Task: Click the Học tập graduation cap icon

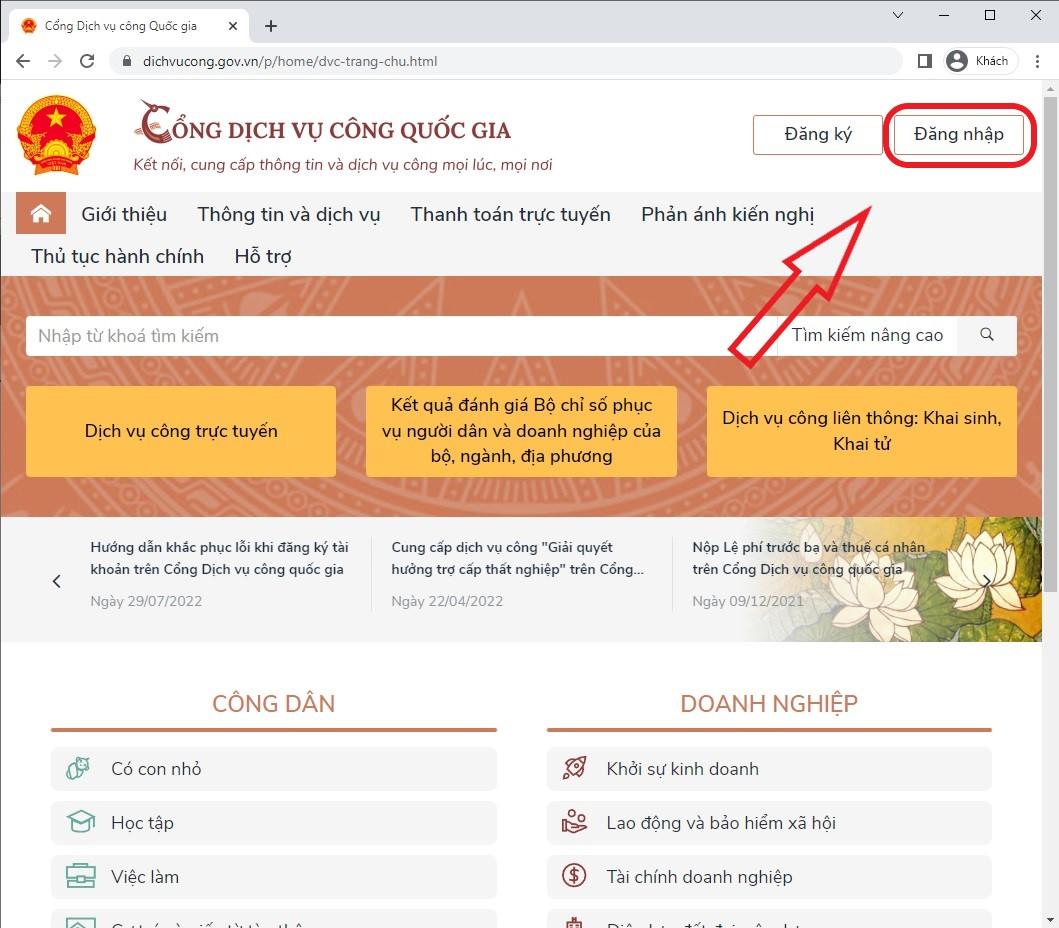Action: (x=80, y=822)
